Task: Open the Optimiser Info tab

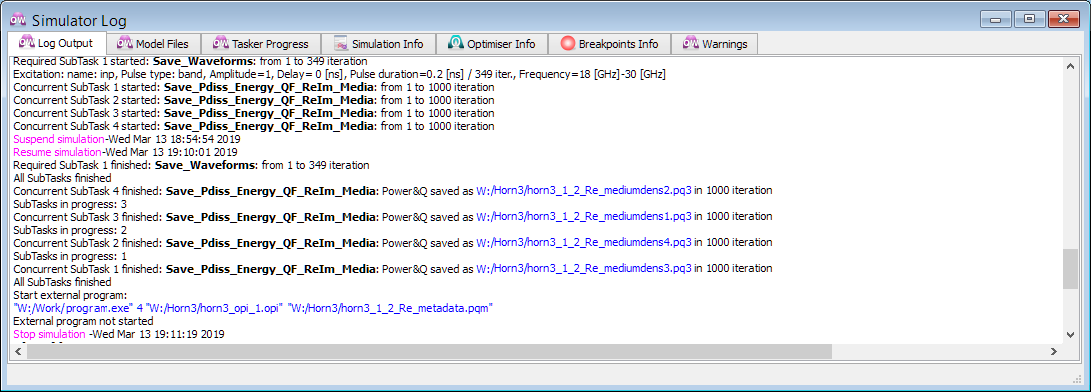Action: click(x=492, y=44)
